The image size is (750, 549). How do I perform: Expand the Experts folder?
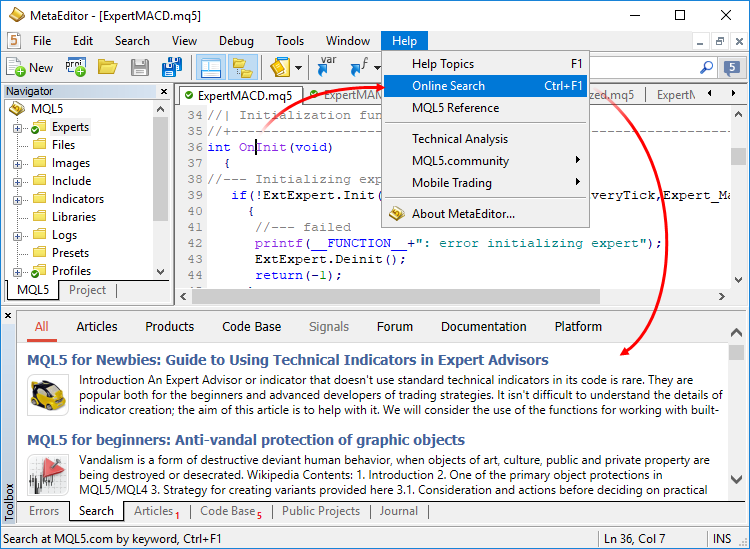[x=17, y=128]
